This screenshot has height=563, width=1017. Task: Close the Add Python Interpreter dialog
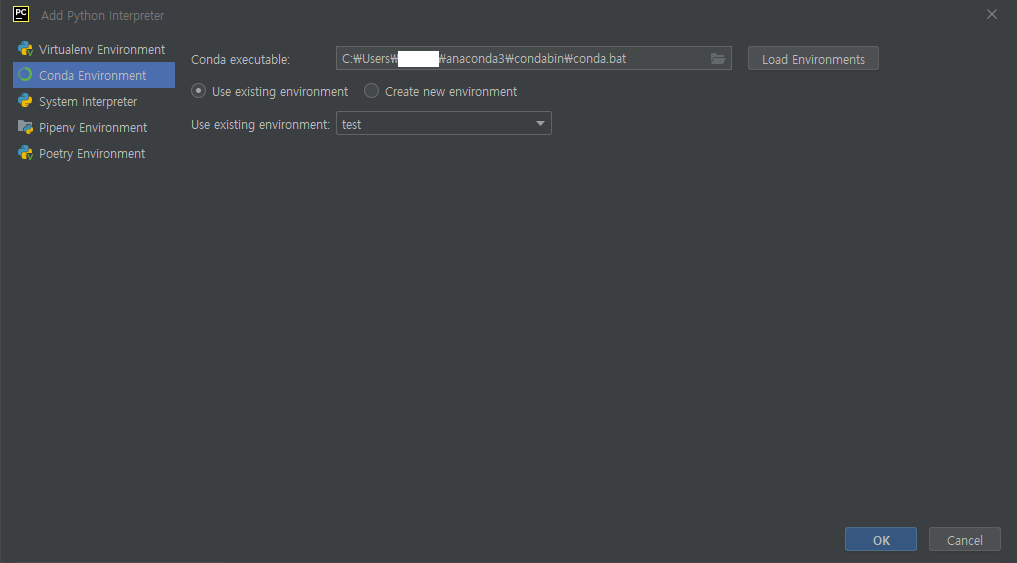click(992, 14)
